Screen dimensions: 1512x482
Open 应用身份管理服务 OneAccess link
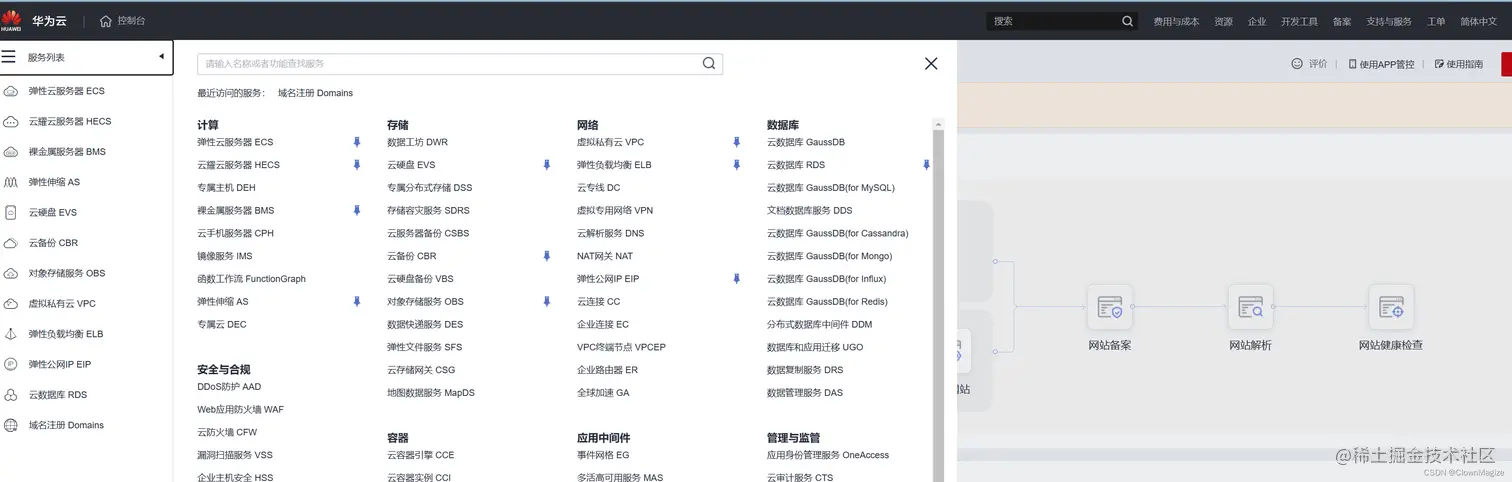(x=828, y=455)
